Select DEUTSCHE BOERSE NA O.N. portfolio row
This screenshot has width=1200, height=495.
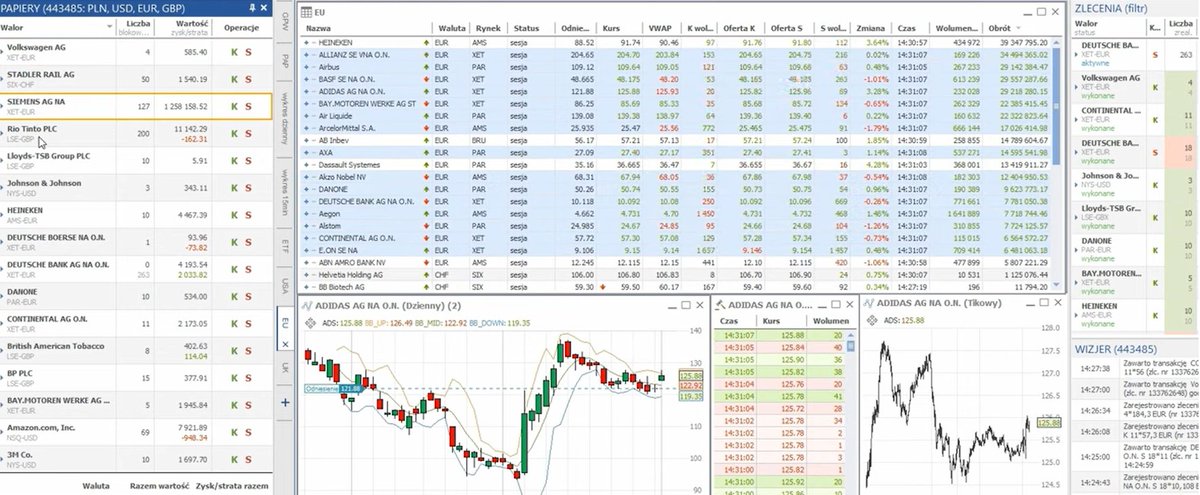[x=135, y=241]
